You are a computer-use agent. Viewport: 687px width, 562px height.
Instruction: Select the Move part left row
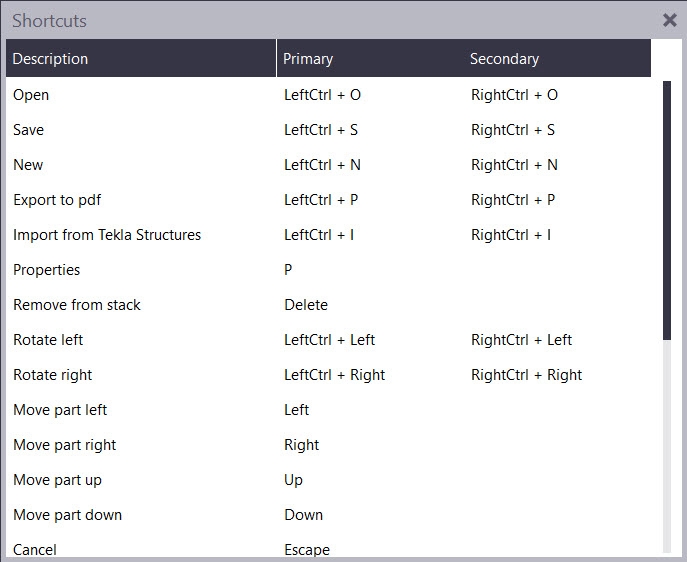pos(60,410)
